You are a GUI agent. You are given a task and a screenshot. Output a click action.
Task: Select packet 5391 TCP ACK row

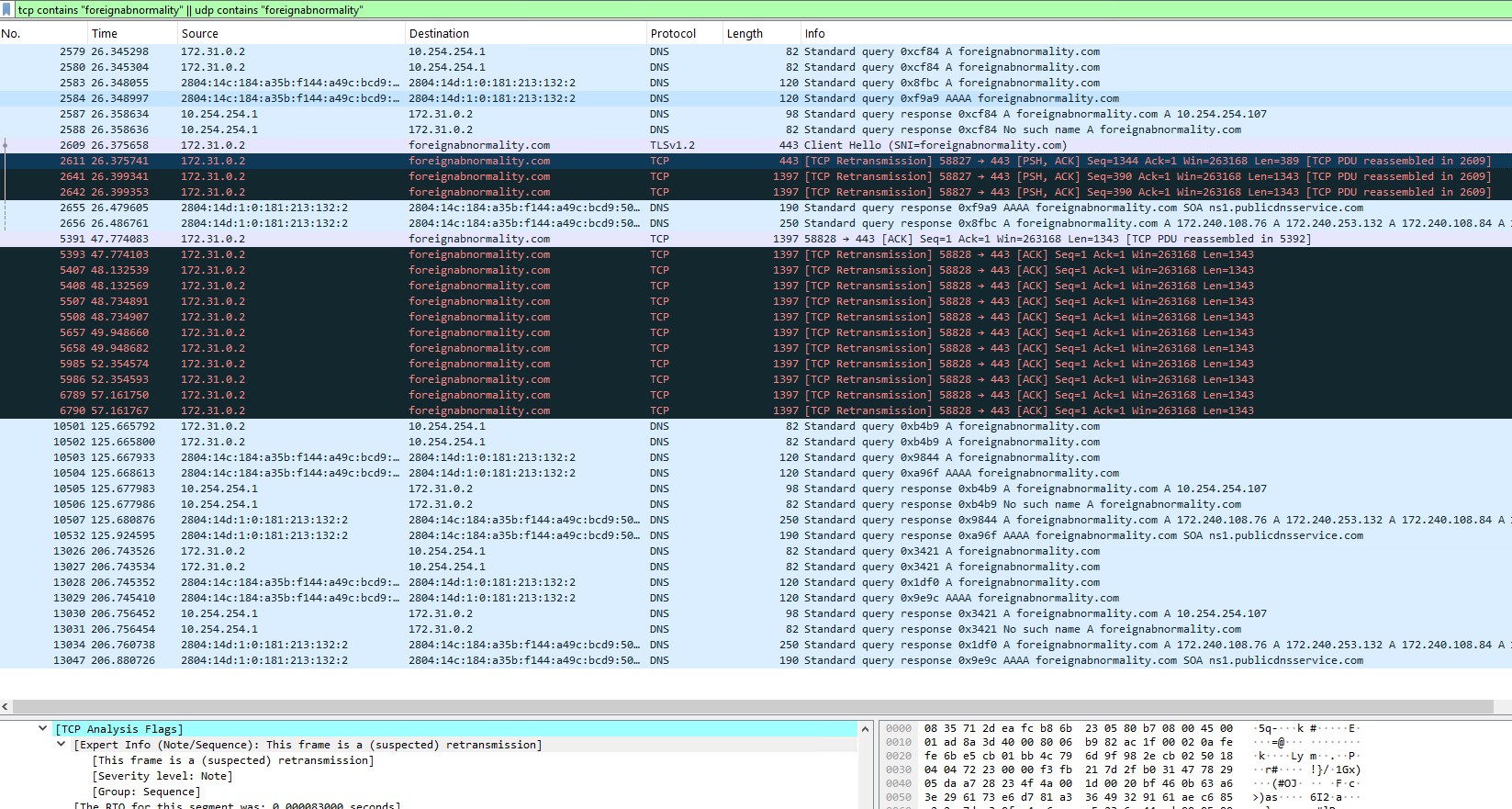coord(643,239)
